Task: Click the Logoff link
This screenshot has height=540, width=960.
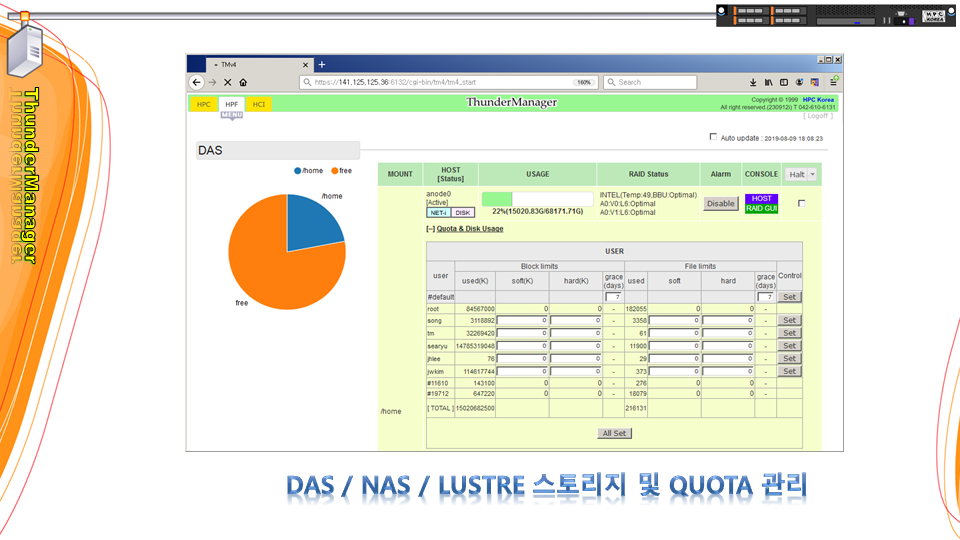Action: (x=817, y=116)
